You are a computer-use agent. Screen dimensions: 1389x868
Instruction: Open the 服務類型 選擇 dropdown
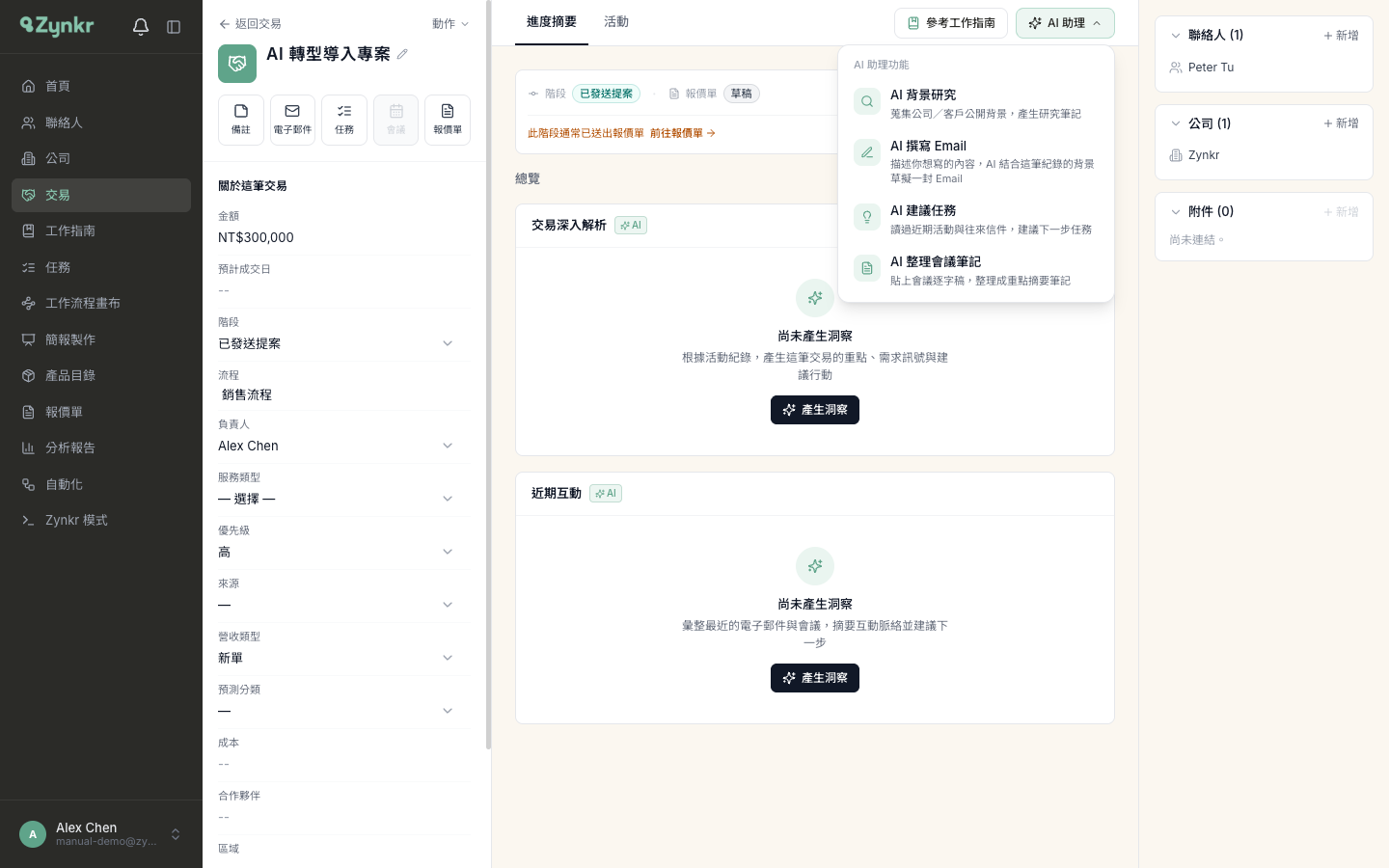[x=336, y=499]
